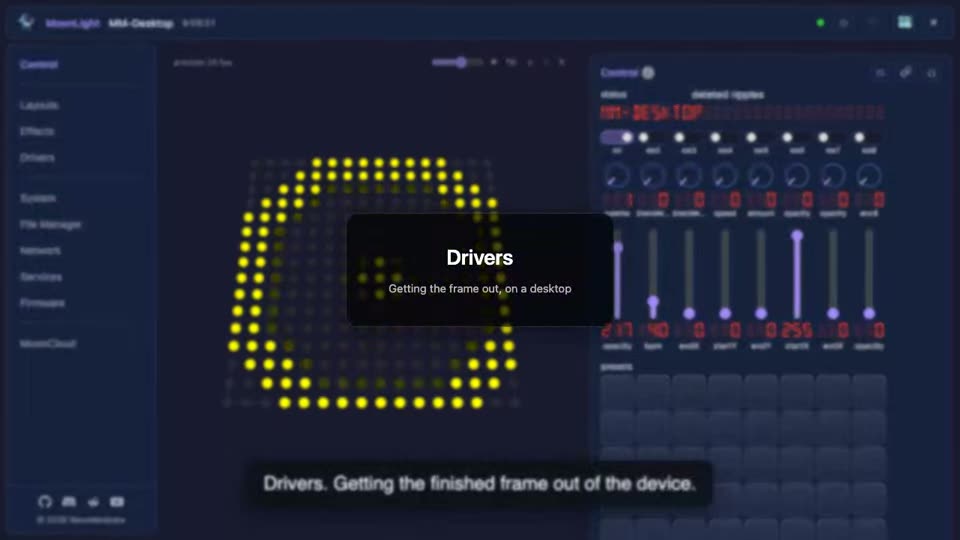This screenshot has height=540, width=960.
Task: Open Services in the sidebar
Action: (x=41, y=277)
